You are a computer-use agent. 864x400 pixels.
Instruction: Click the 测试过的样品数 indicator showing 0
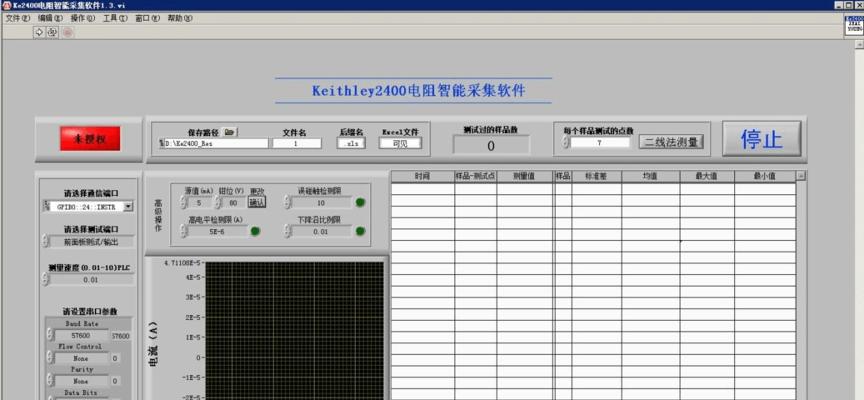pyautogui.click(x=491, y=145)
